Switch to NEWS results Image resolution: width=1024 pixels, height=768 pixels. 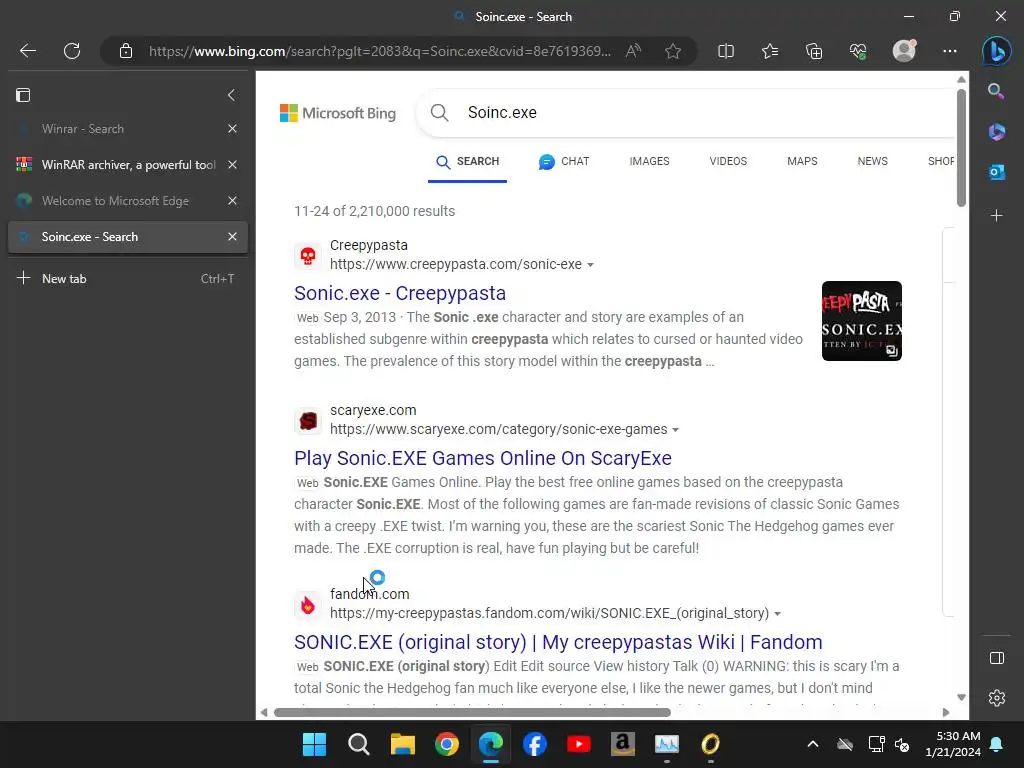click(x=872, y=161)
